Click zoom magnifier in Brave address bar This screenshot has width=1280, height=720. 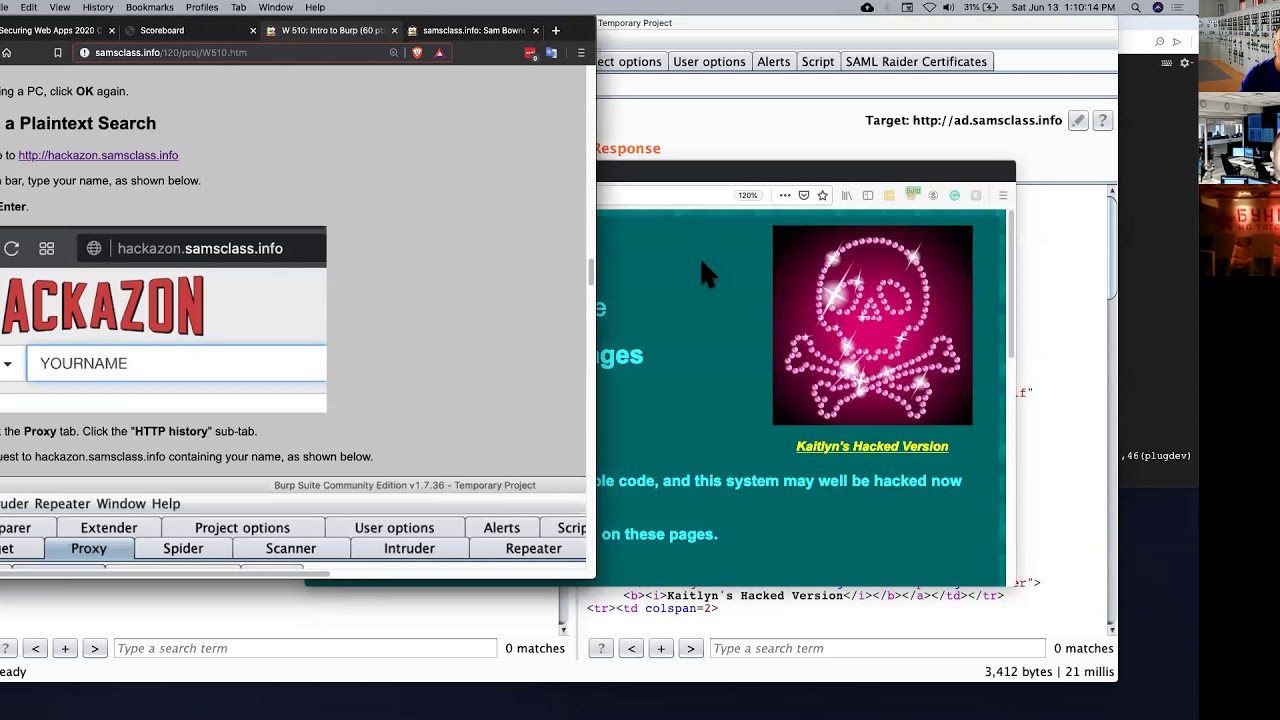pyautogui.click(x=394, y=53)
